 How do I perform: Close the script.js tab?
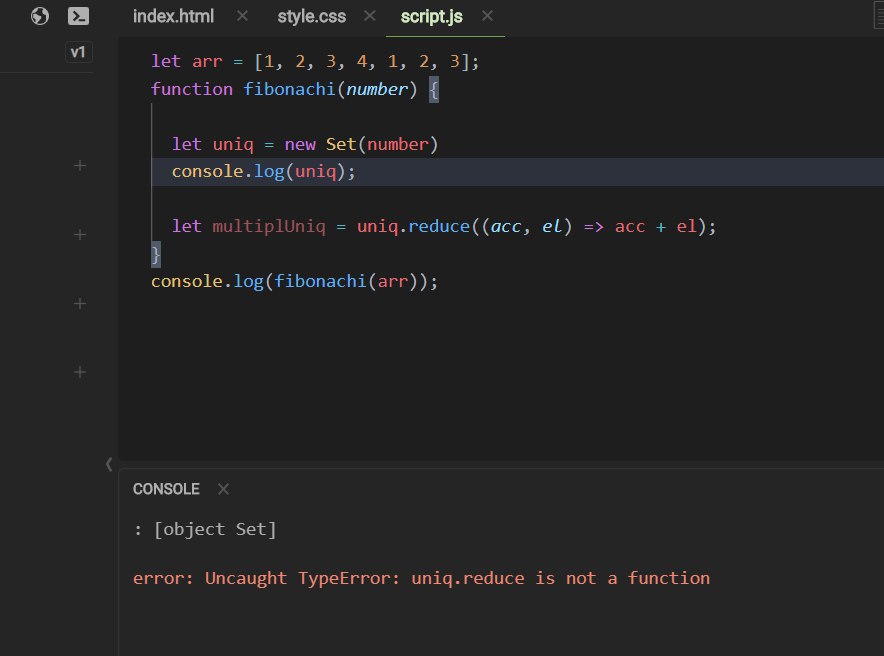pos(488,16)
